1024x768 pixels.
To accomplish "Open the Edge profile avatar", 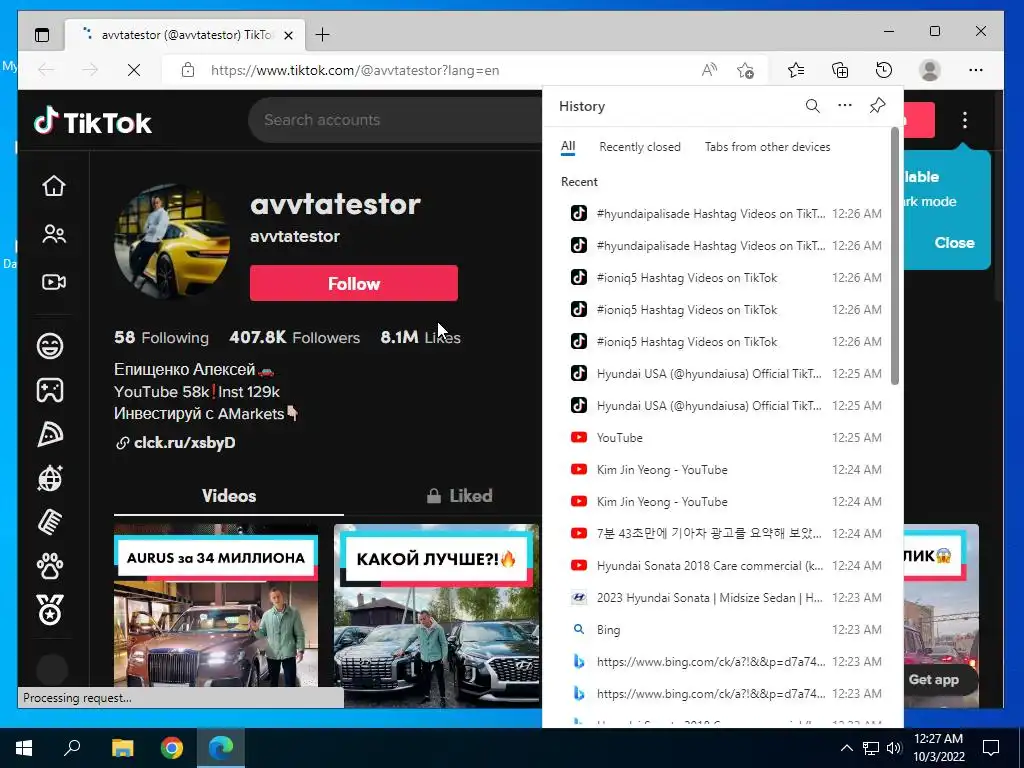I will [929, 70].
